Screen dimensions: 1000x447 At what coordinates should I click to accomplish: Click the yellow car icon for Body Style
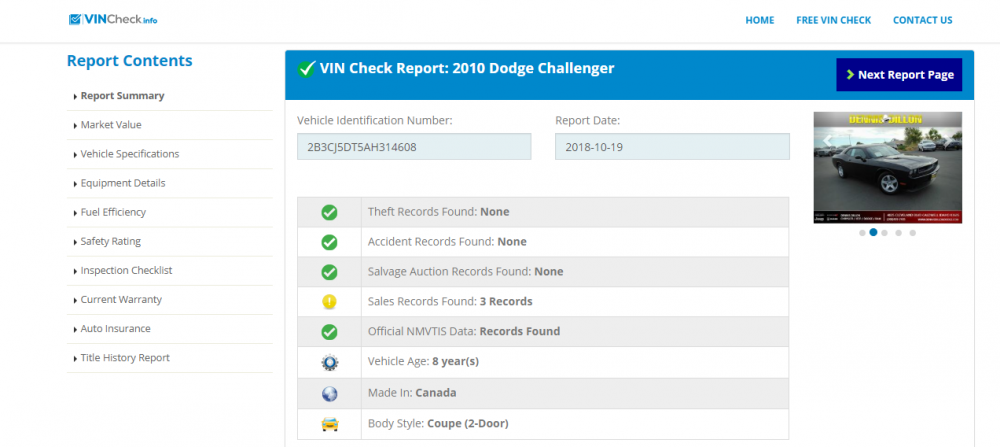(329, 424)
